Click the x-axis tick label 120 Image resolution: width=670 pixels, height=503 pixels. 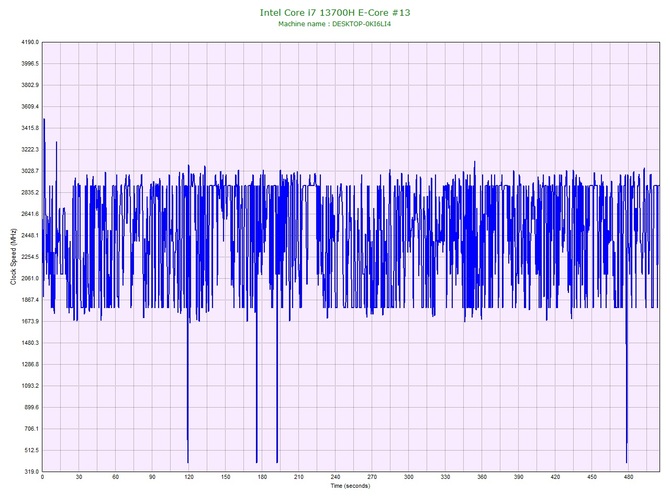(189, 477)
